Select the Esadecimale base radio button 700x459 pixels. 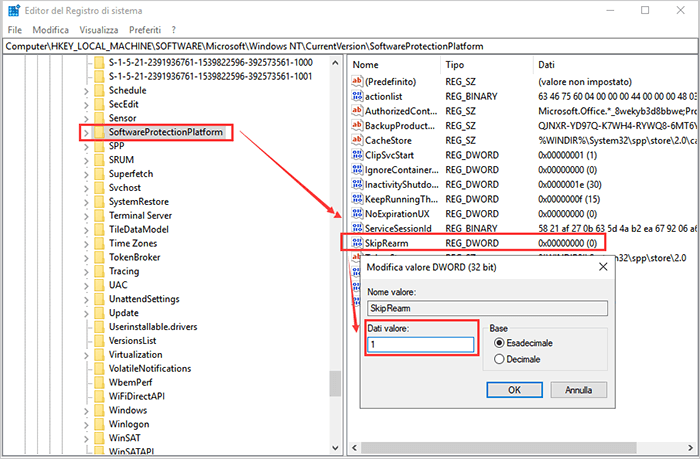[498, 342]
